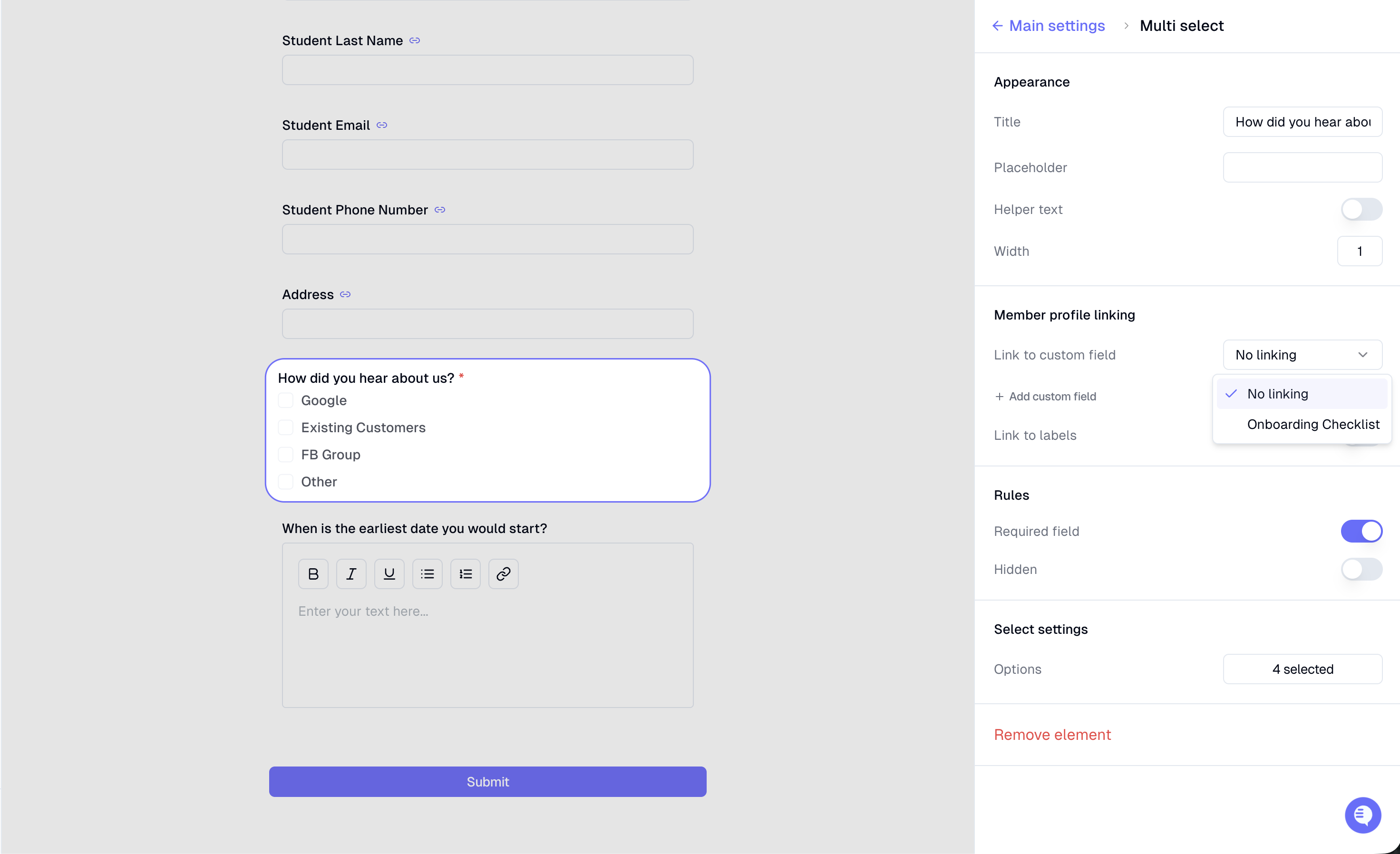Apply italic formatting in text editor
Image resolution: width=1400 pixels, height=854 pixels.
coord(351,574)
